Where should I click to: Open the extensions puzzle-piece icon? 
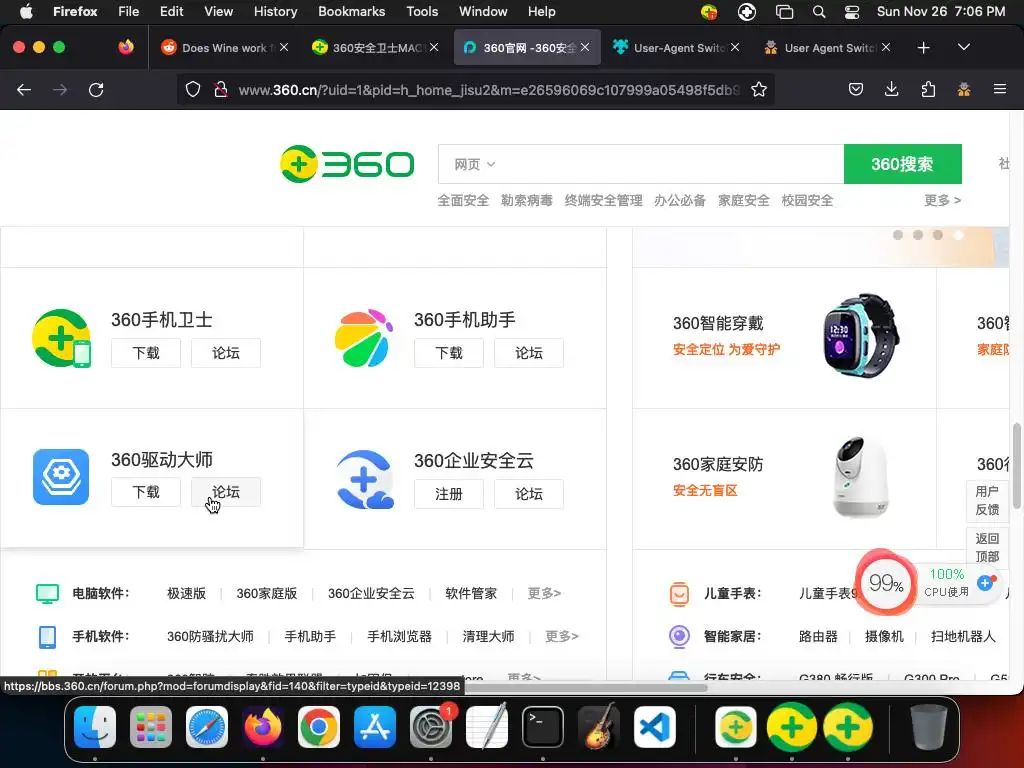click(x=928, y=89)
